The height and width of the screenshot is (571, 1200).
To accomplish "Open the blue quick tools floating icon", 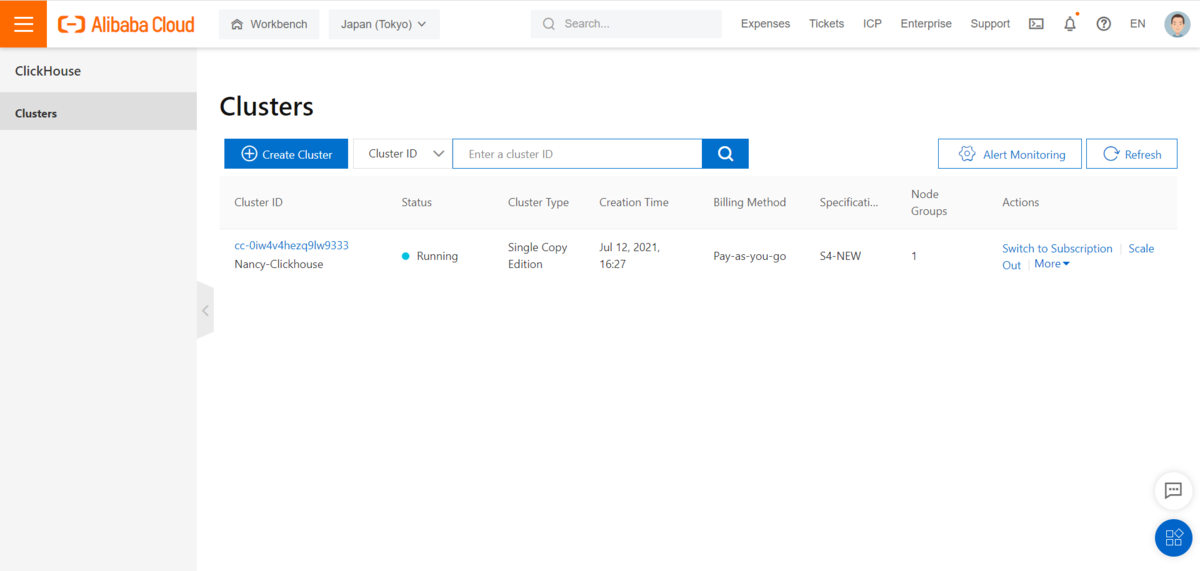I will (x=1173, y=538).
